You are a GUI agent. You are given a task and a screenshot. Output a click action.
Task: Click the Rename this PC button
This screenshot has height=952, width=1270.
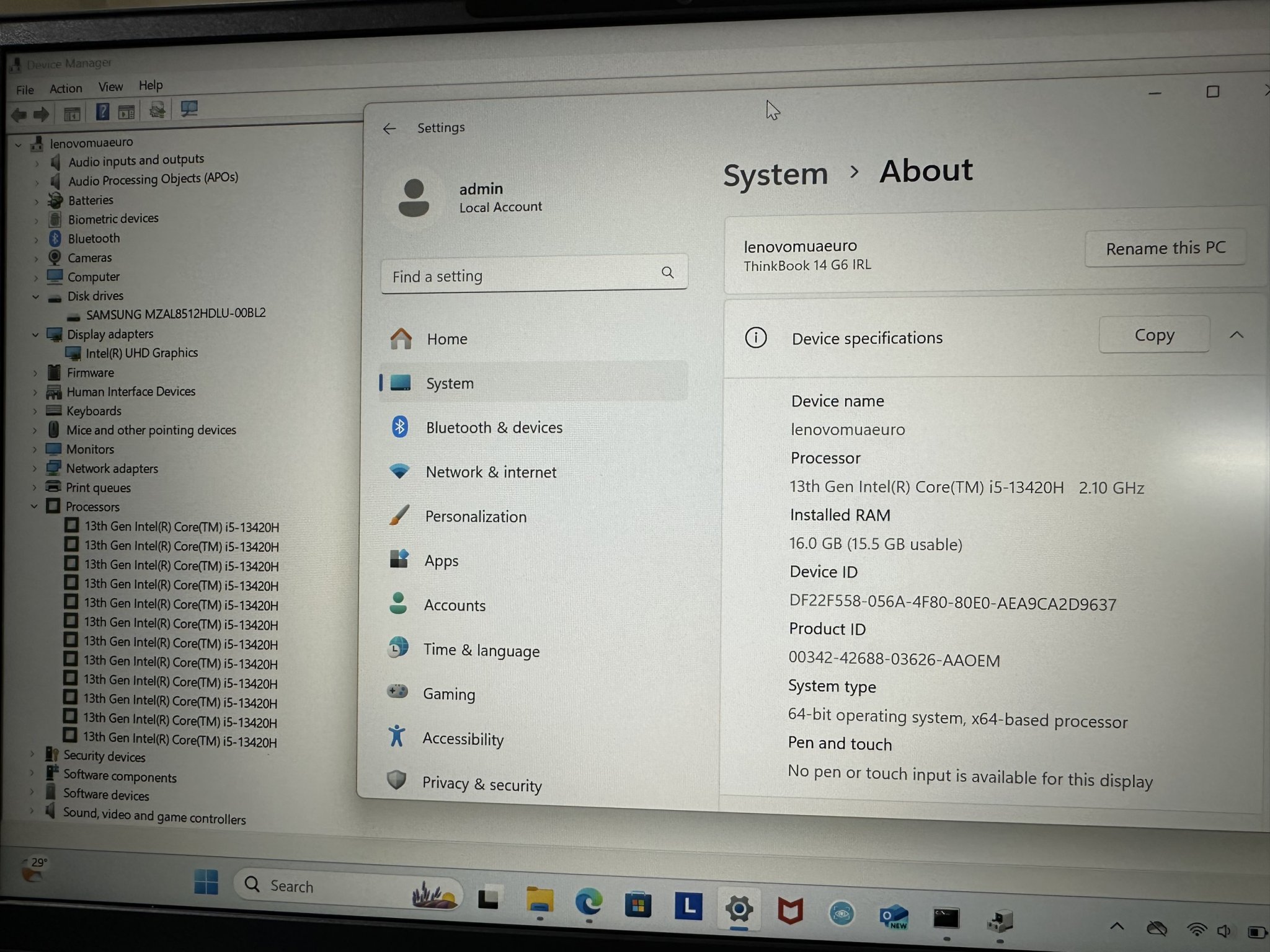1165,249
